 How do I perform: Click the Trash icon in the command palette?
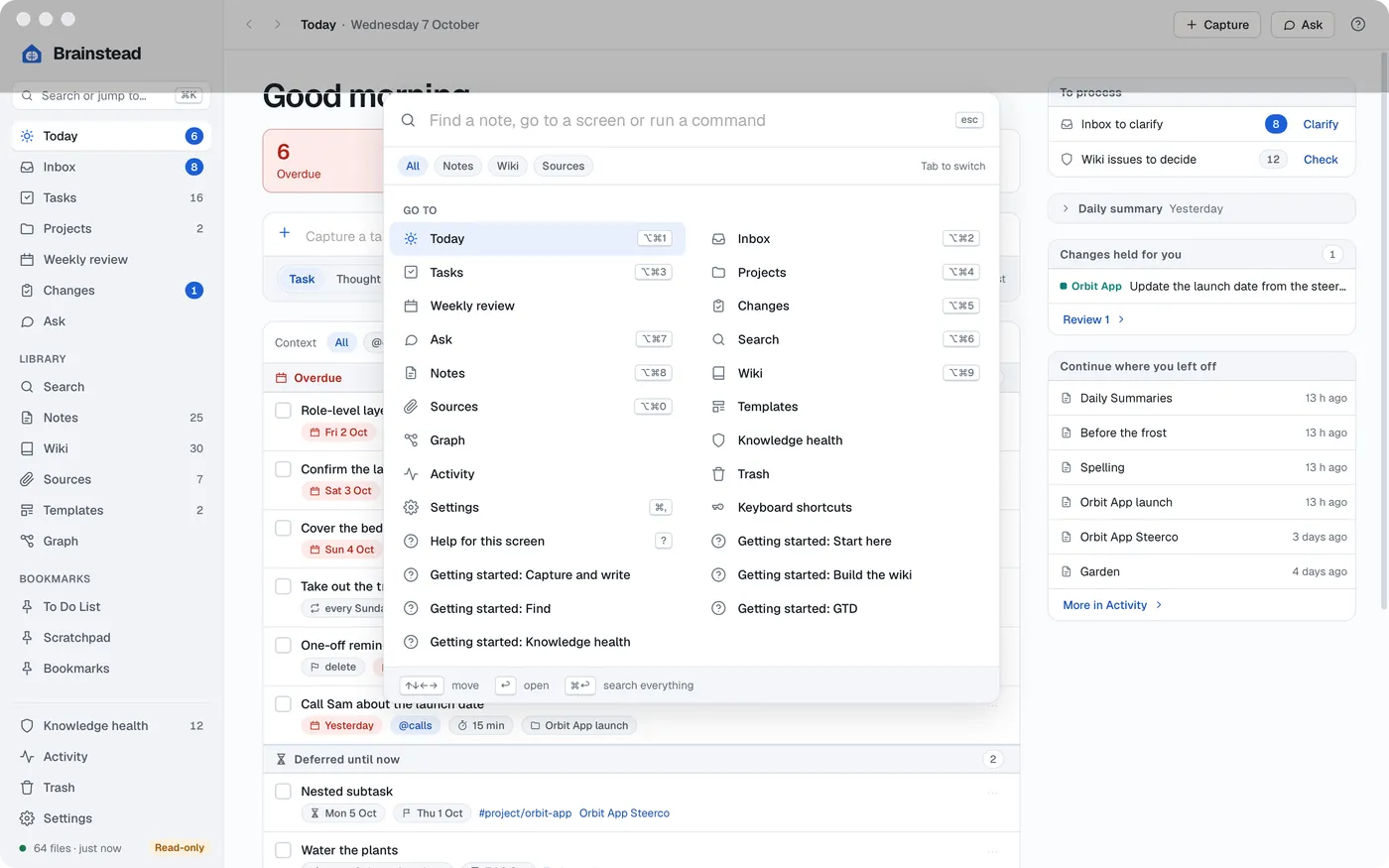click(718, 474)
